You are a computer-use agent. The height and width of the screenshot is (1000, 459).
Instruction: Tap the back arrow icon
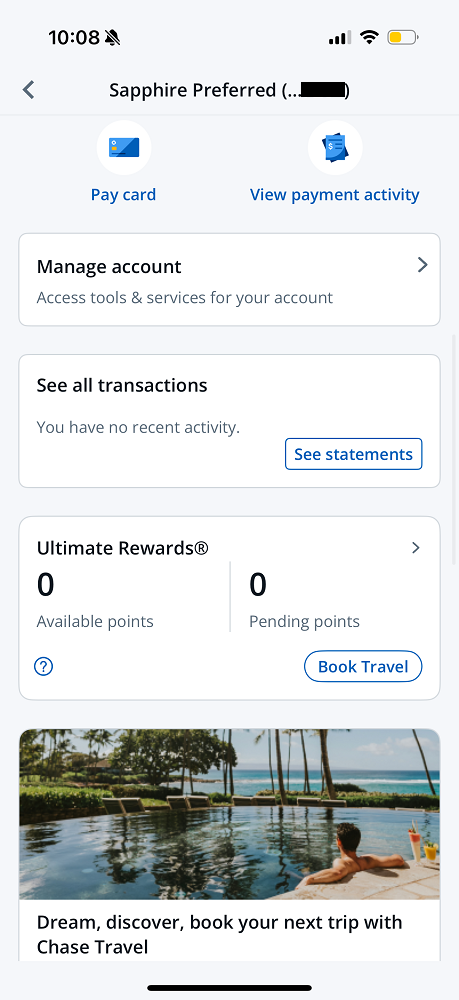pos(28,90)
